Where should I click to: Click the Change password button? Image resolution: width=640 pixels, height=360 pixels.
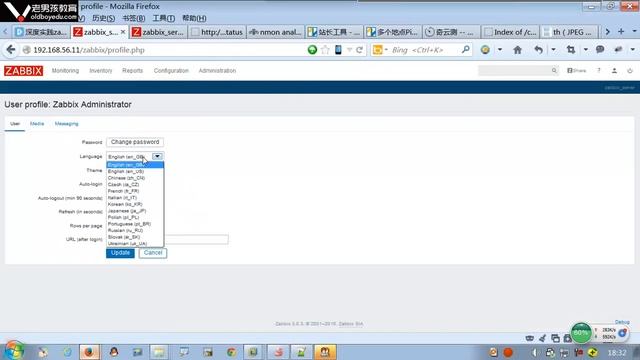pyautogui.click(x=135, y=142)
